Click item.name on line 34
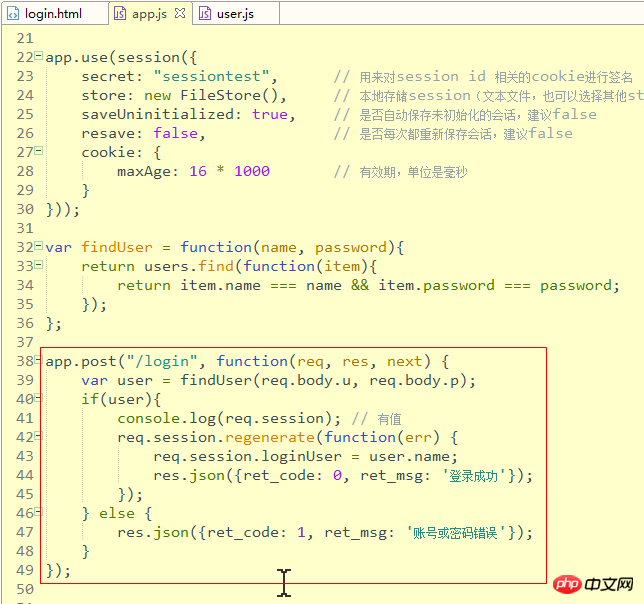This screenshot has height=604, width=644. tap(221, 285)
